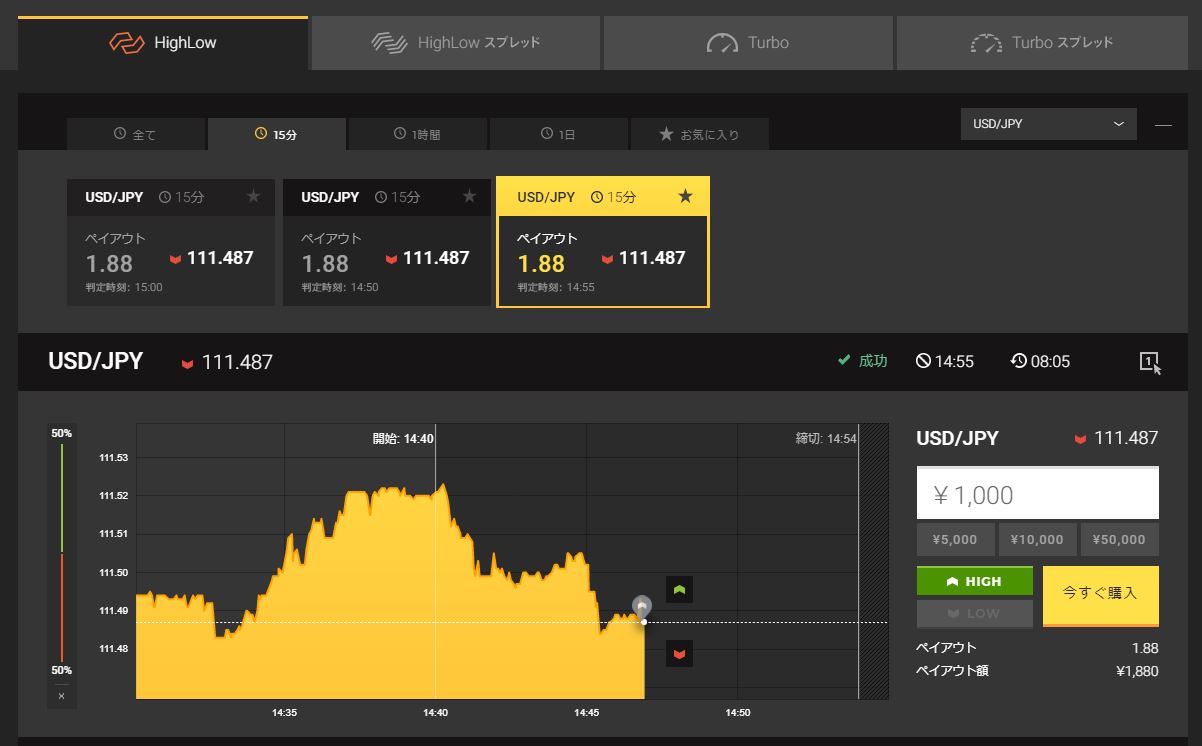The height and width of the screenshot is (746, 1202).
Task: Select the Turbo tab
Action: 748,43
